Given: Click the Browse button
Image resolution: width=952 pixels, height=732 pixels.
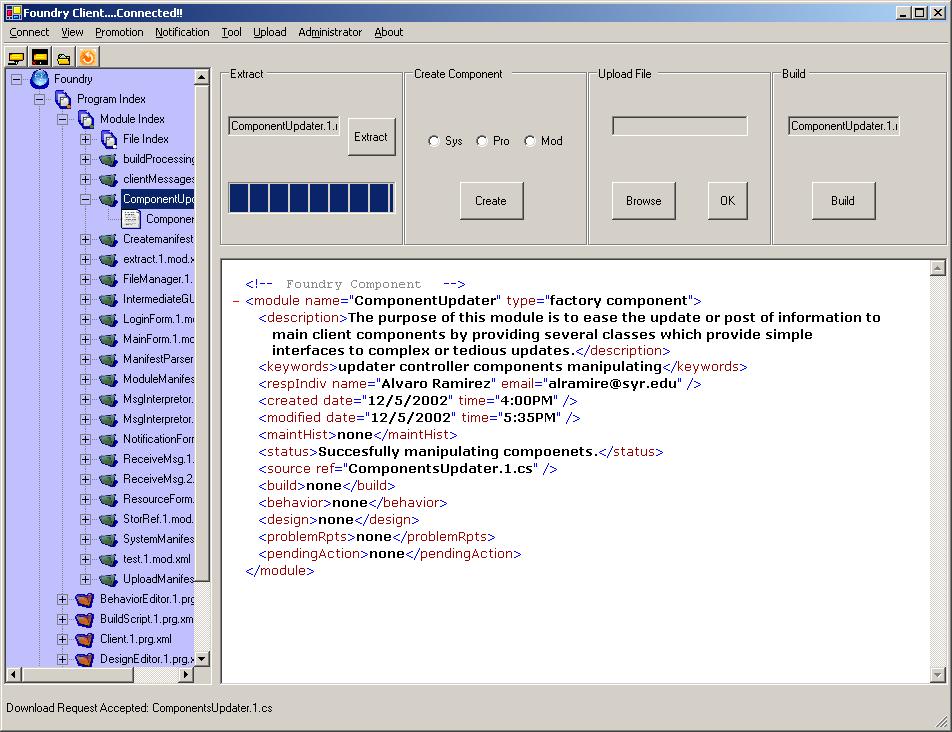Looking at the screenshot, I should coord(644,201).
